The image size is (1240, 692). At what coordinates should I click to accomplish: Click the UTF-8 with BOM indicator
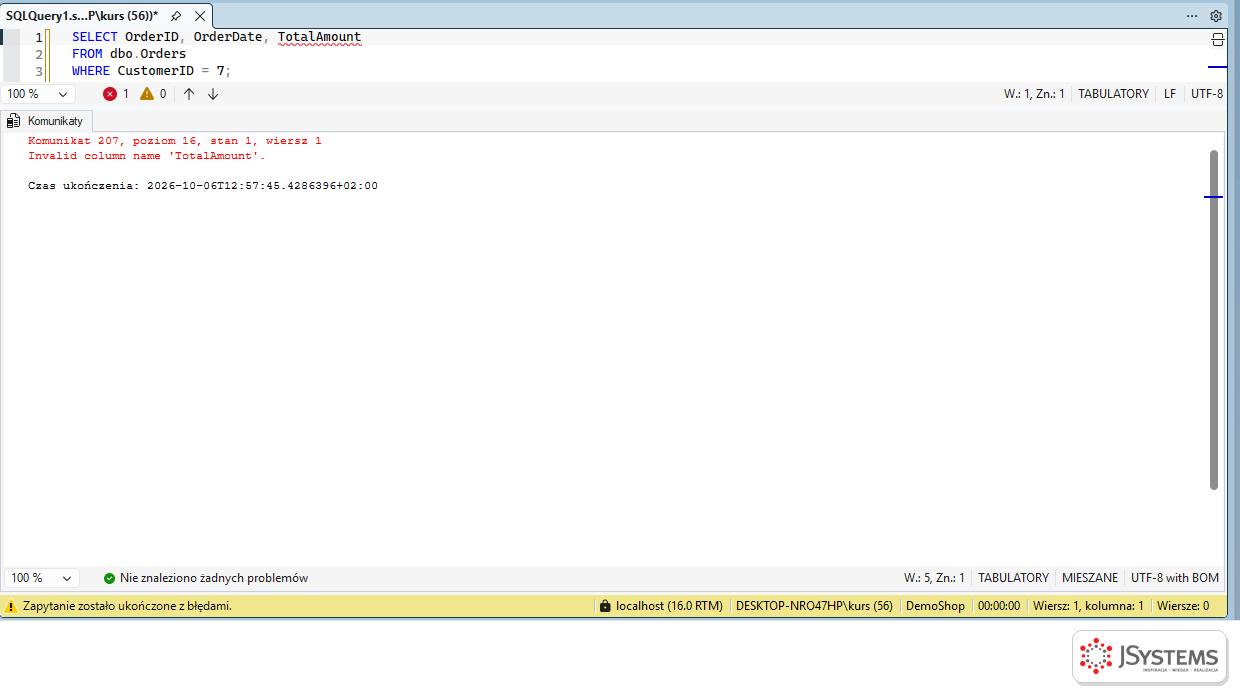(x=1175, y=578)
